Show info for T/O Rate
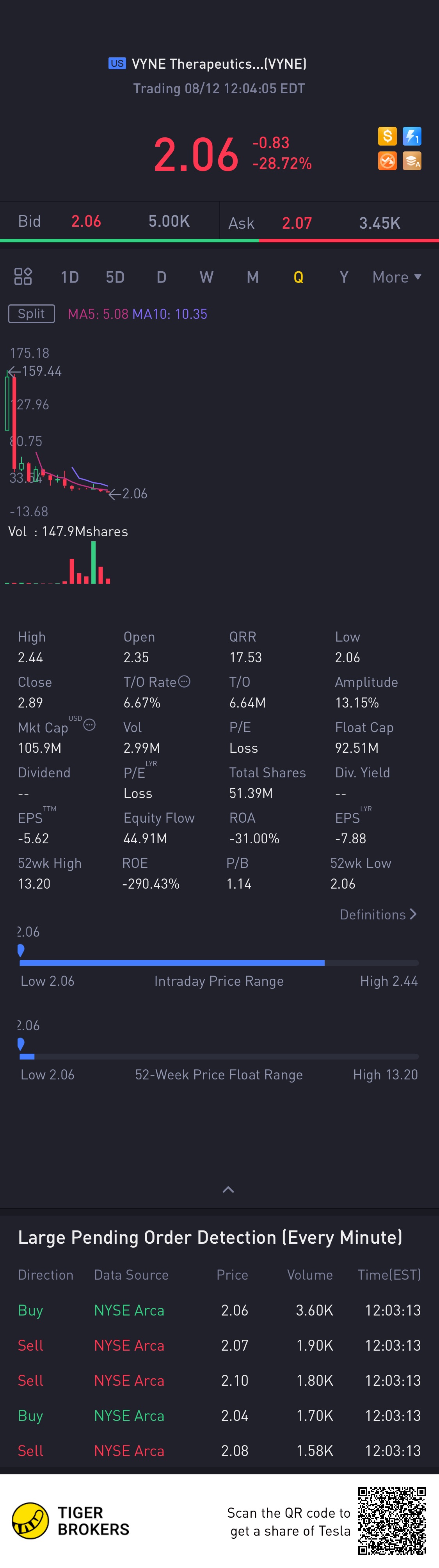 [x=185, y=682]
